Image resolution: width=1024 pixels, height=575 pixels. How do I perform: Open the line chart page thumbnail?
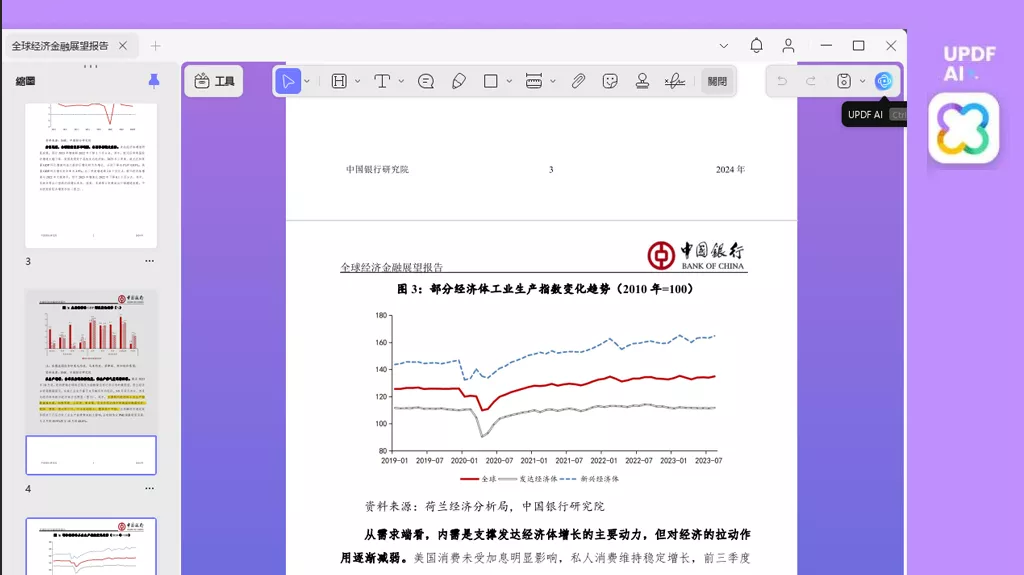pyautogui.click(x=91, y=546)
